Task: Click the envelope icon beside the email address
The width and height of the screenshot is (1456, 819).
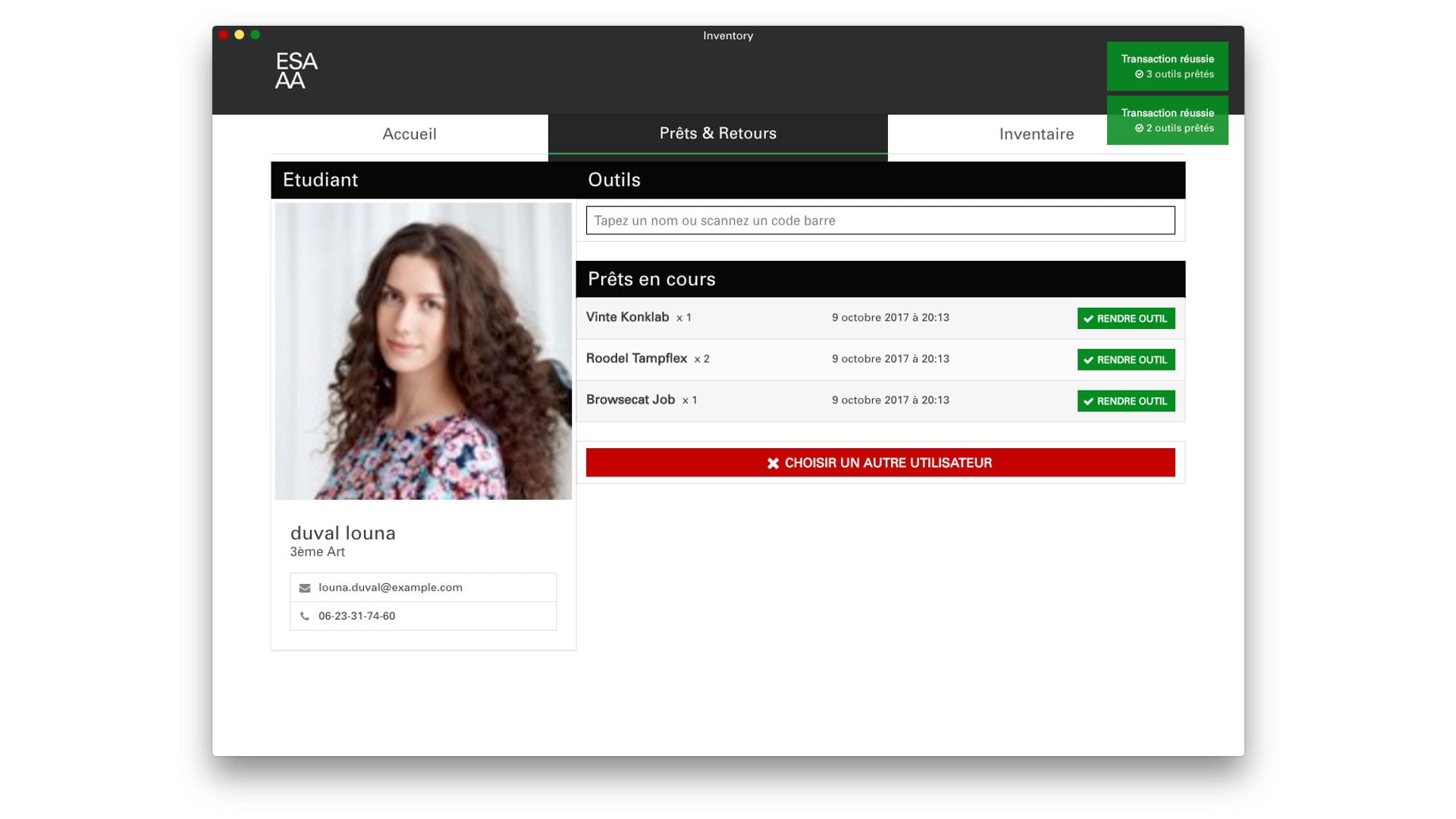Action: (305, 588)
